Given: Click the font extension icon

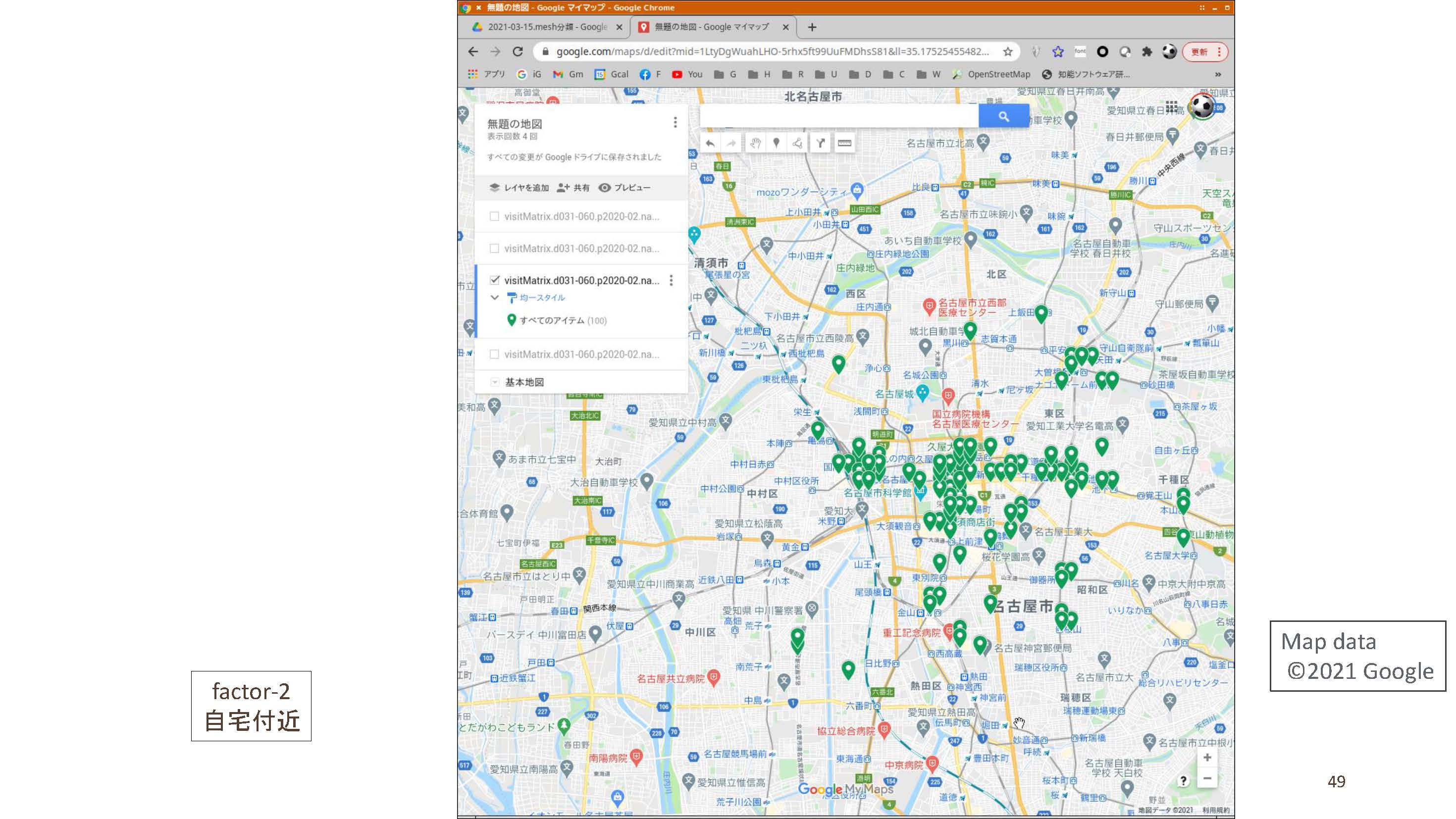Looking at the screenshot, I should click(1080, 51).
